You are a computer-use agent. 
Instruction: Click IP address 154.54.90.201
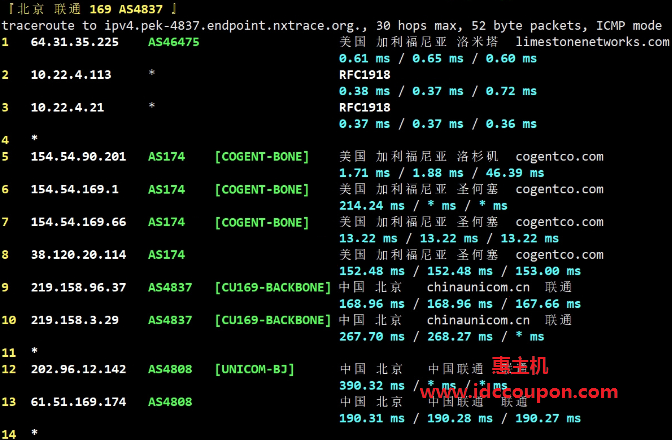tap(78, 156)
